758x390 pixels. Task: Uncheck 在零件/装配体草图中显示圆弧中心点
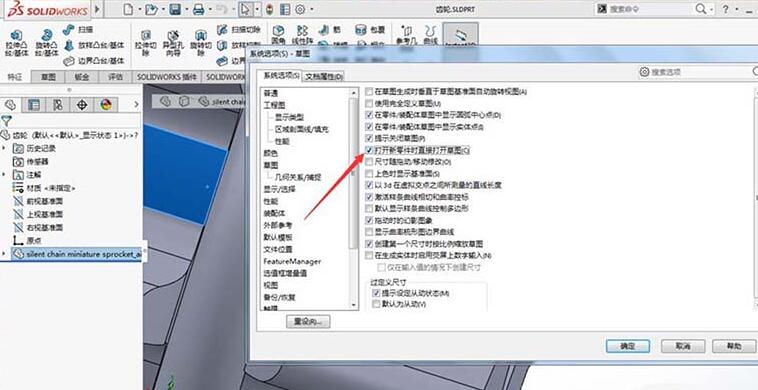click(x=369, y=115)
